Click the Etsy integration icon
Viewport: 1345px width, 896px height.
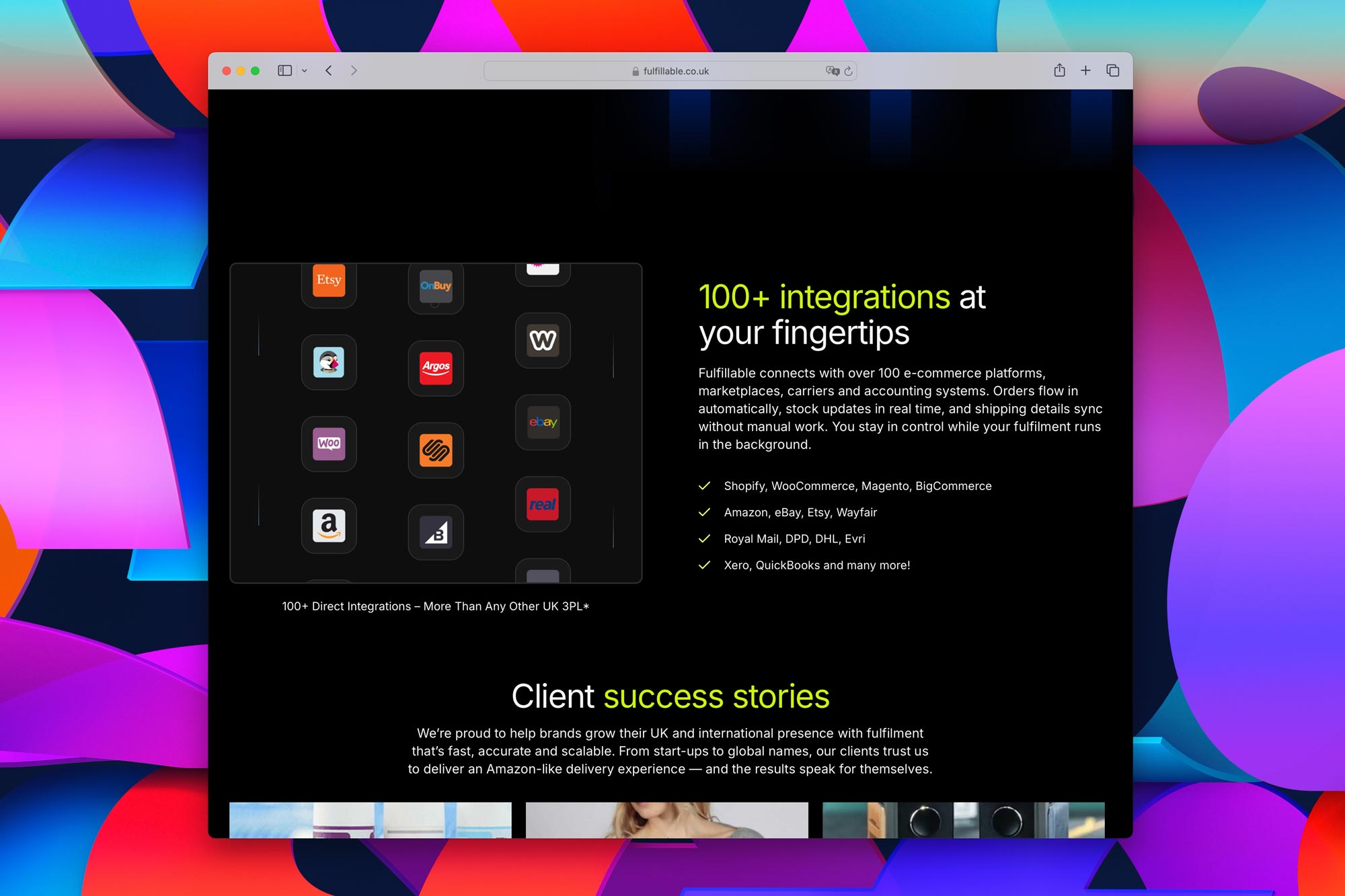coord(329,280)
